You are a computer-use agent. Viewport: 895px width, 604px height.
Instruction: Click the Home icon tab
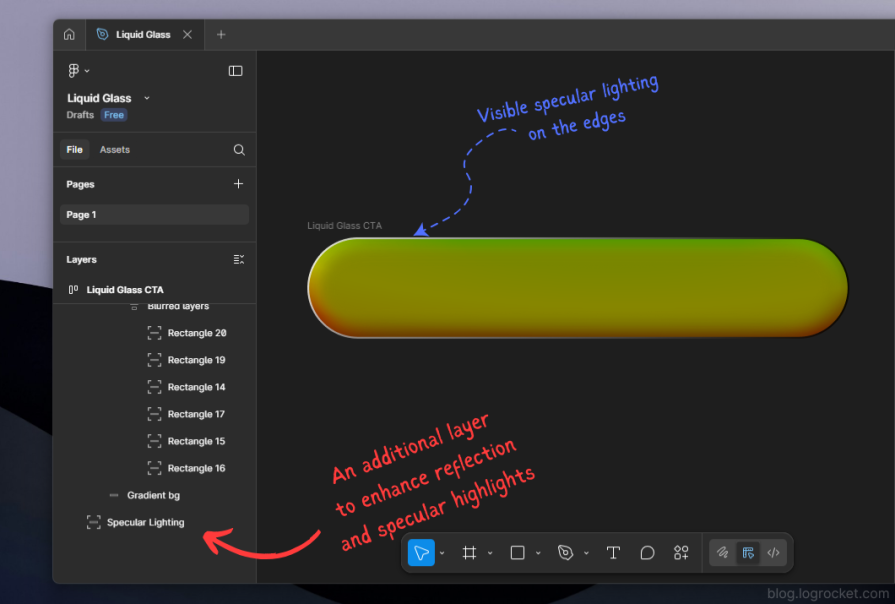tap(69, 34)
